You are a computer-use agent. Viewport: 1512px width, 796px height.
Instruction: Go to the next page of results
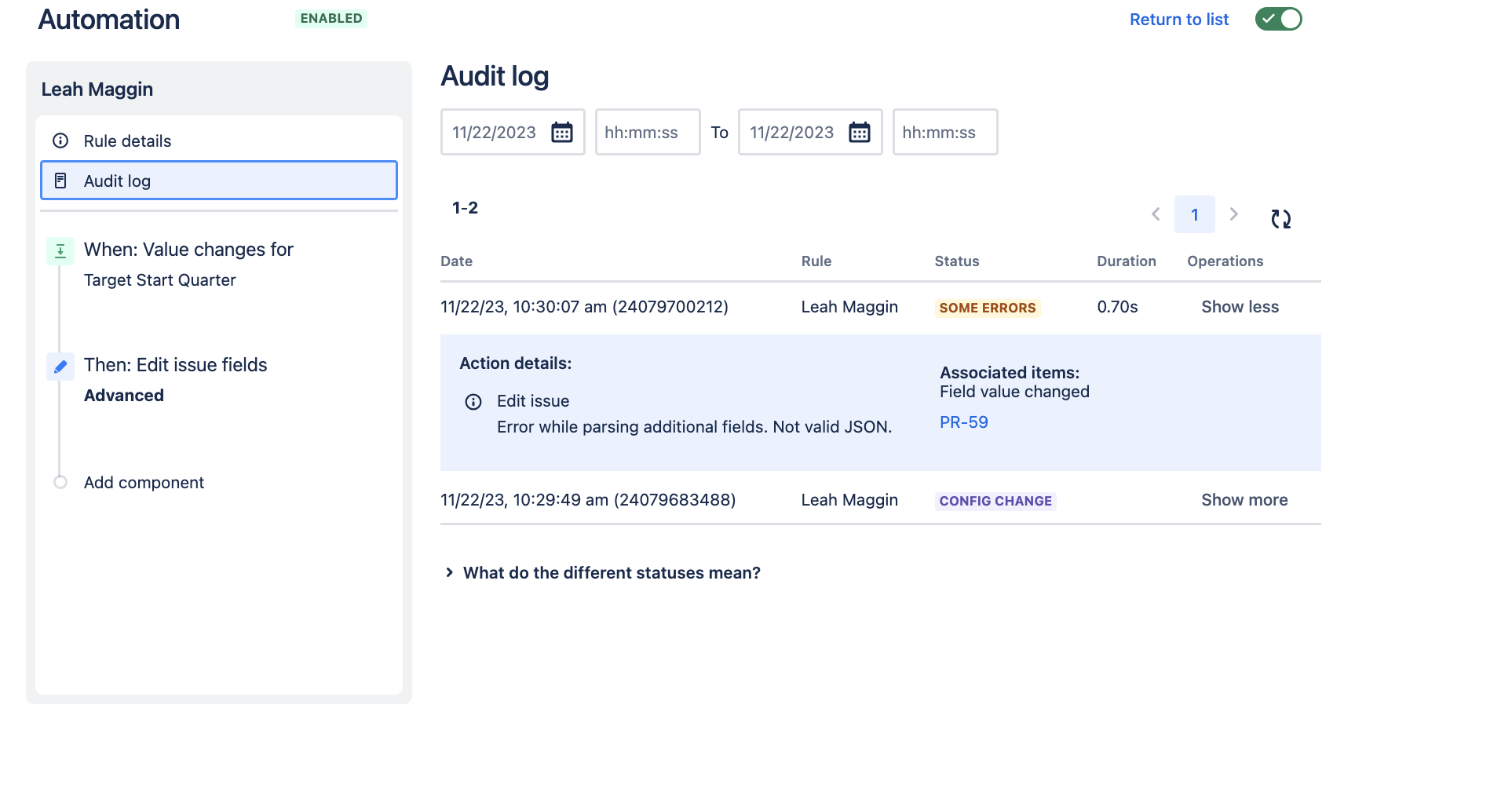point(1234,214)
